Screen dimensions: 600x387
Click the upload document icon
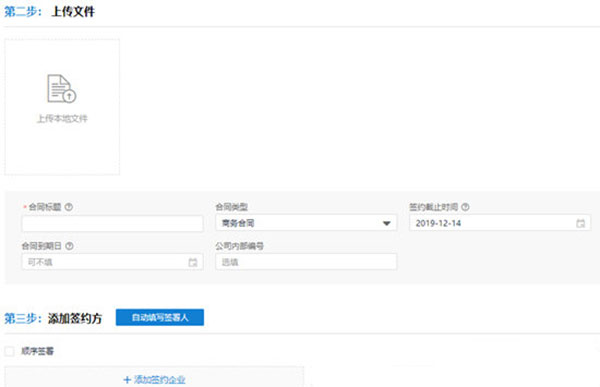point(62,89)
